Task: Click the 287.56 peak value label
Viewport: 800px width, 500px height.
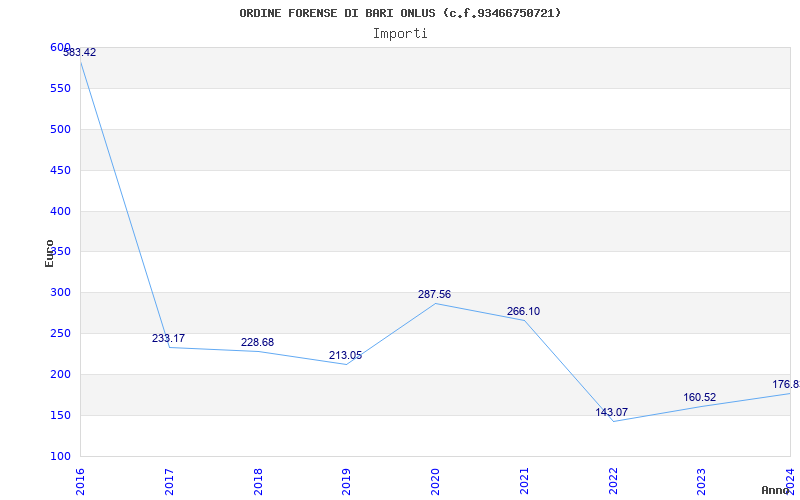Action: pyautogui.click(x=434, y=294)
